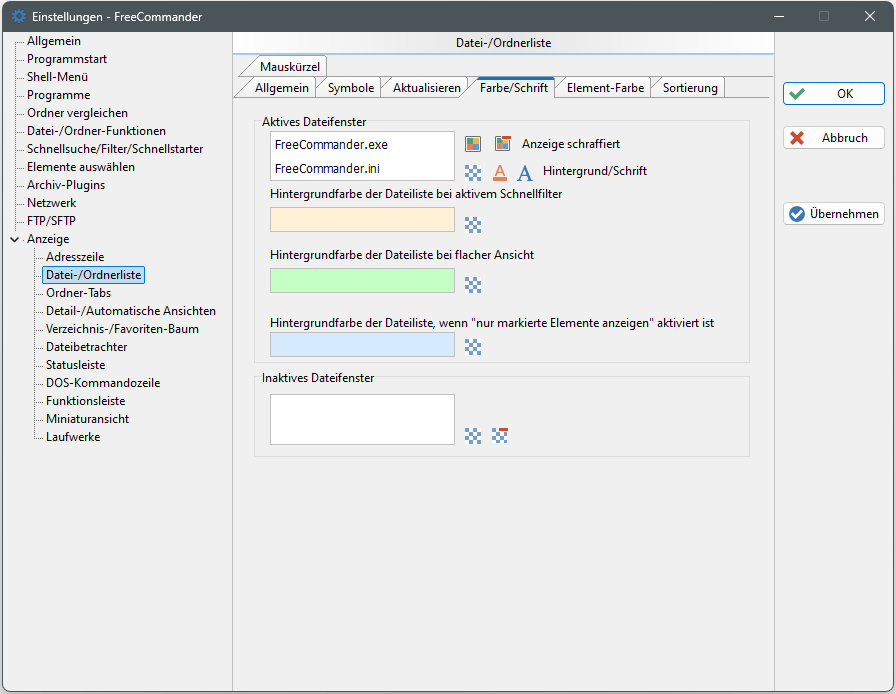This screenshot has height=694, width=896.
Task: Open Verzeichnis-/Favoriten-Baum settings
Action: tap(122, 329)
